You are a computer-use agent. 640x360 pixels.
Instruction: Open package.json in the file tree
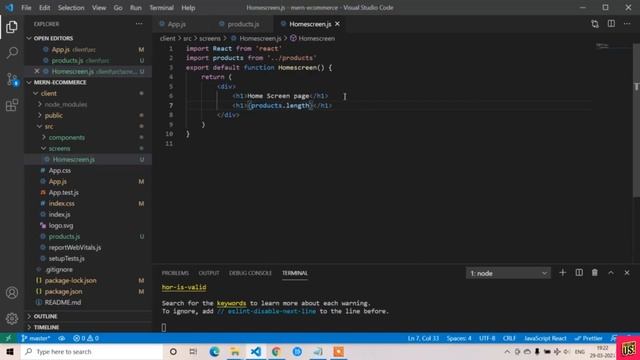(x=64, y=291)
